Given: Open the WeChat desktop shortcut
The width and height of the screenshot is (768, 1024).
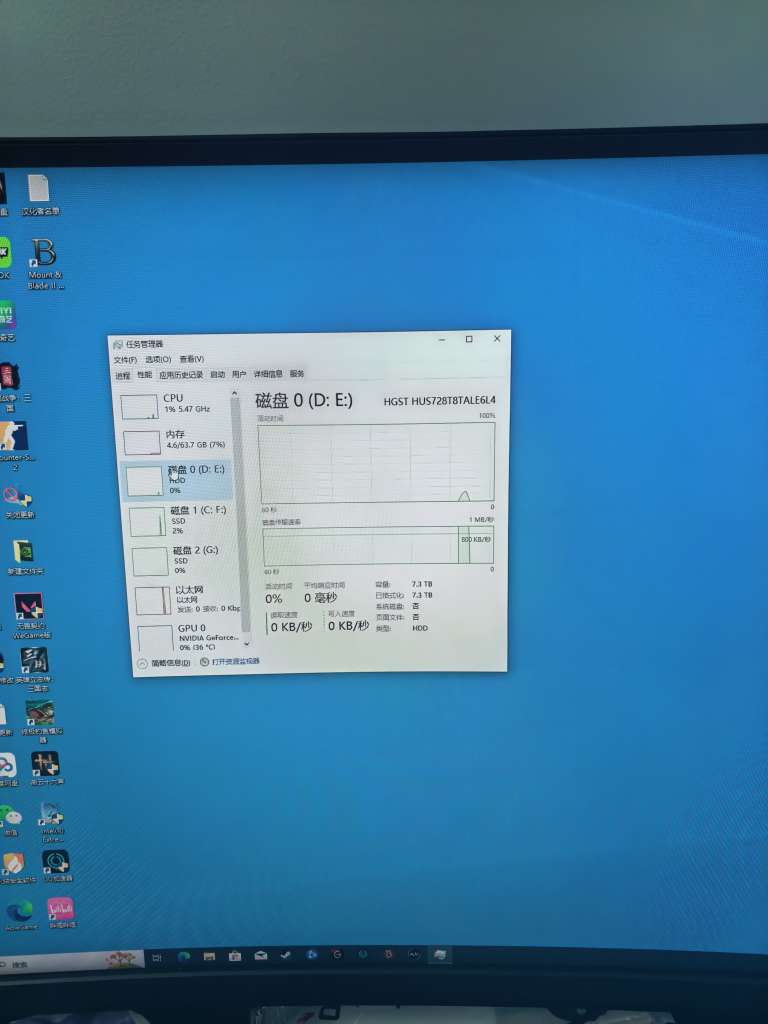Looking at the screenshot, I should tap(10, 820).
